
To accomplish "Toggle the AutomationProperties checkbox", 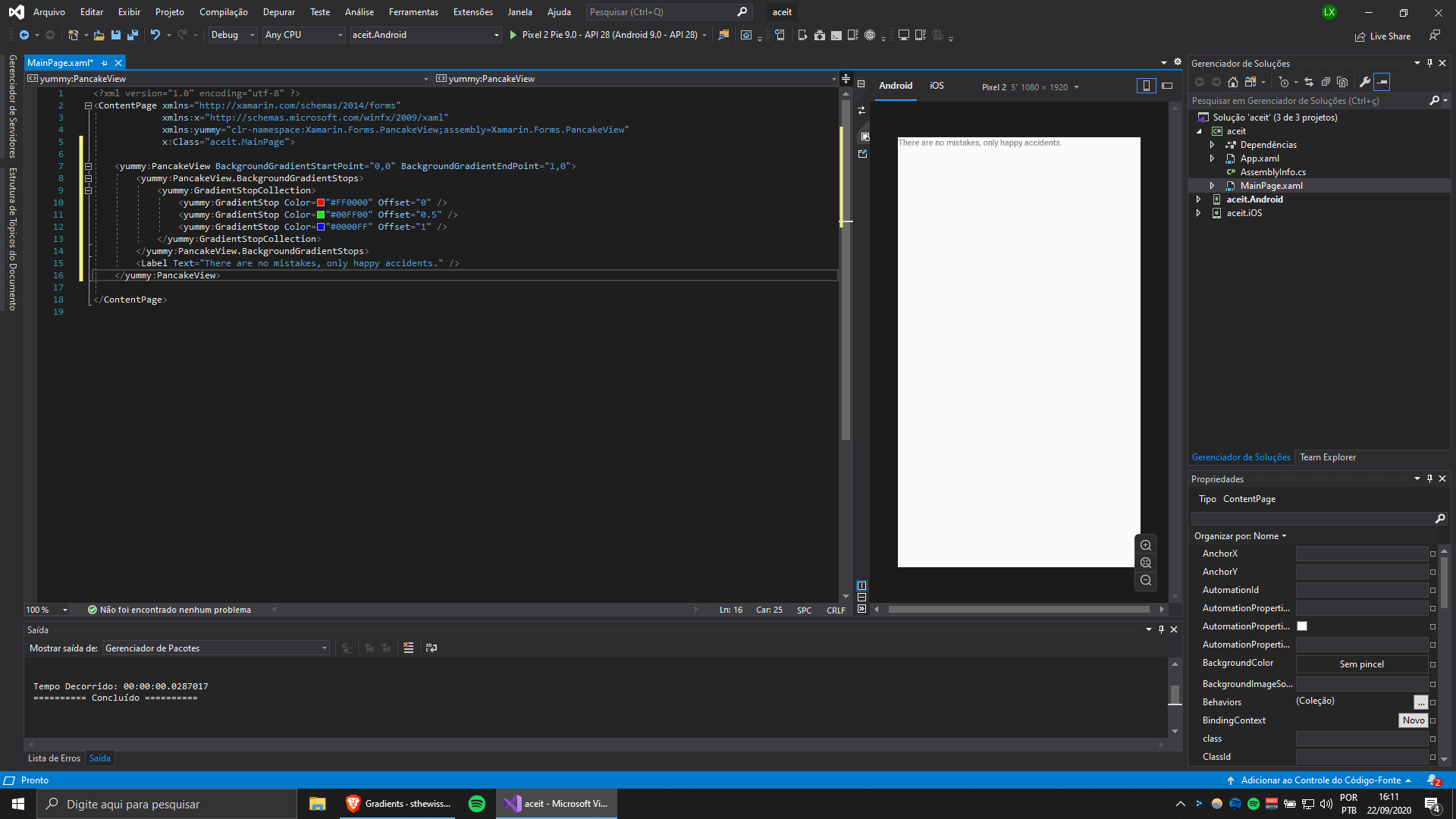I will pos(1302,626).
